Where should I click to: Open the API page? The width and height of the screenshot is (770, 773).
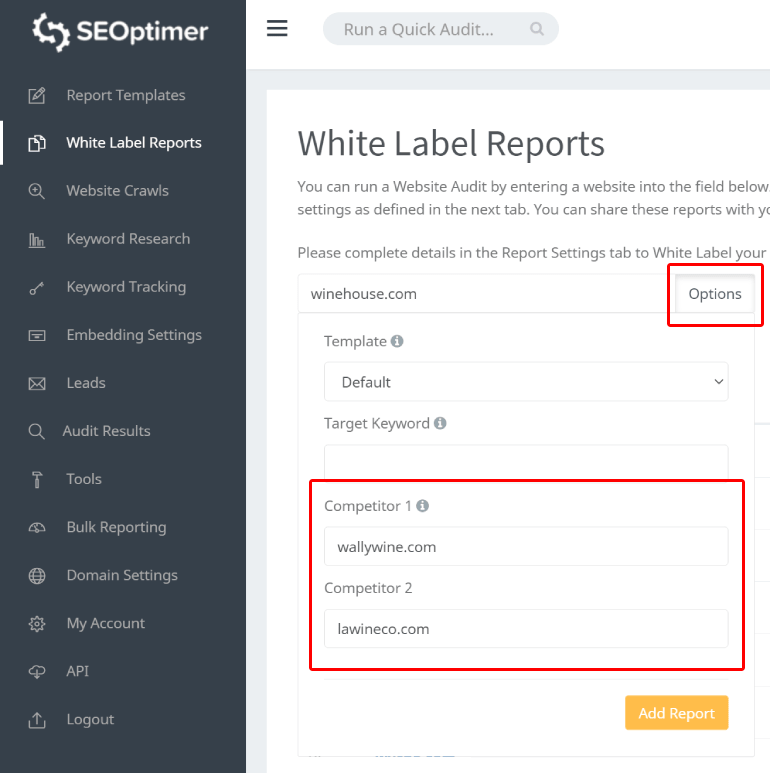click(78, 671)
